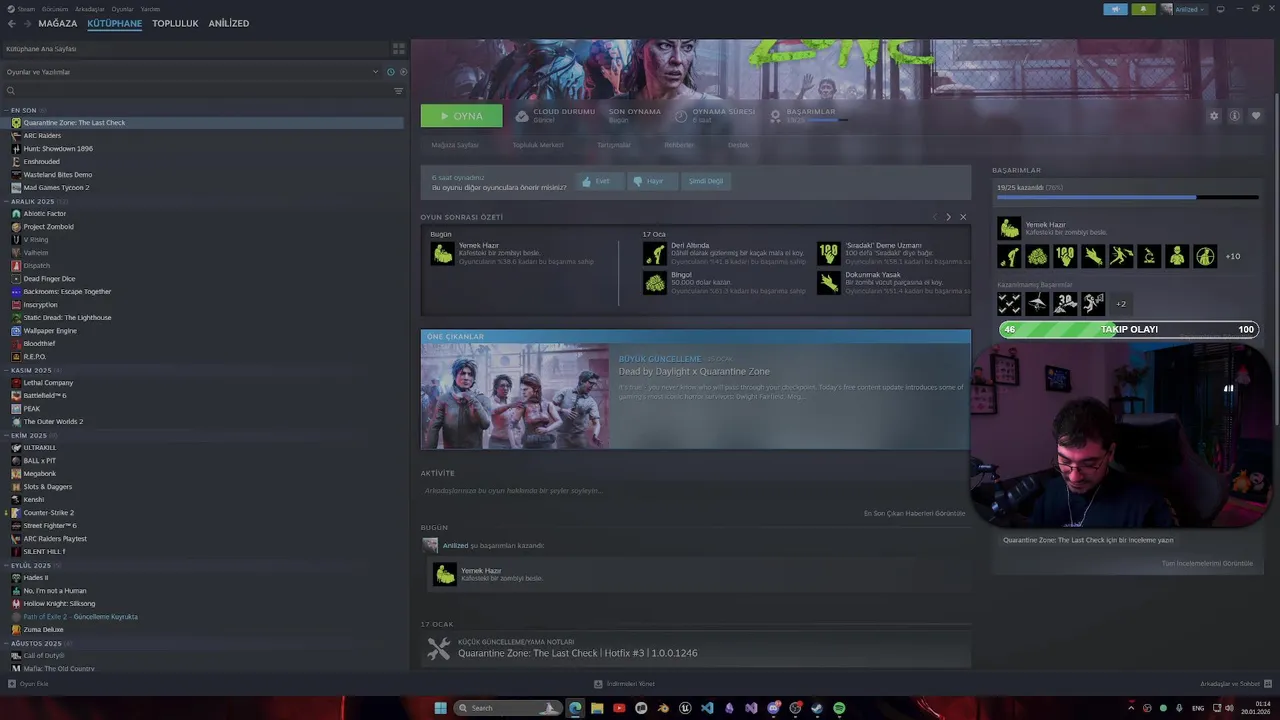
Task: Collapse the AĞUSTOS 2025 category
Action: (6, 643)
